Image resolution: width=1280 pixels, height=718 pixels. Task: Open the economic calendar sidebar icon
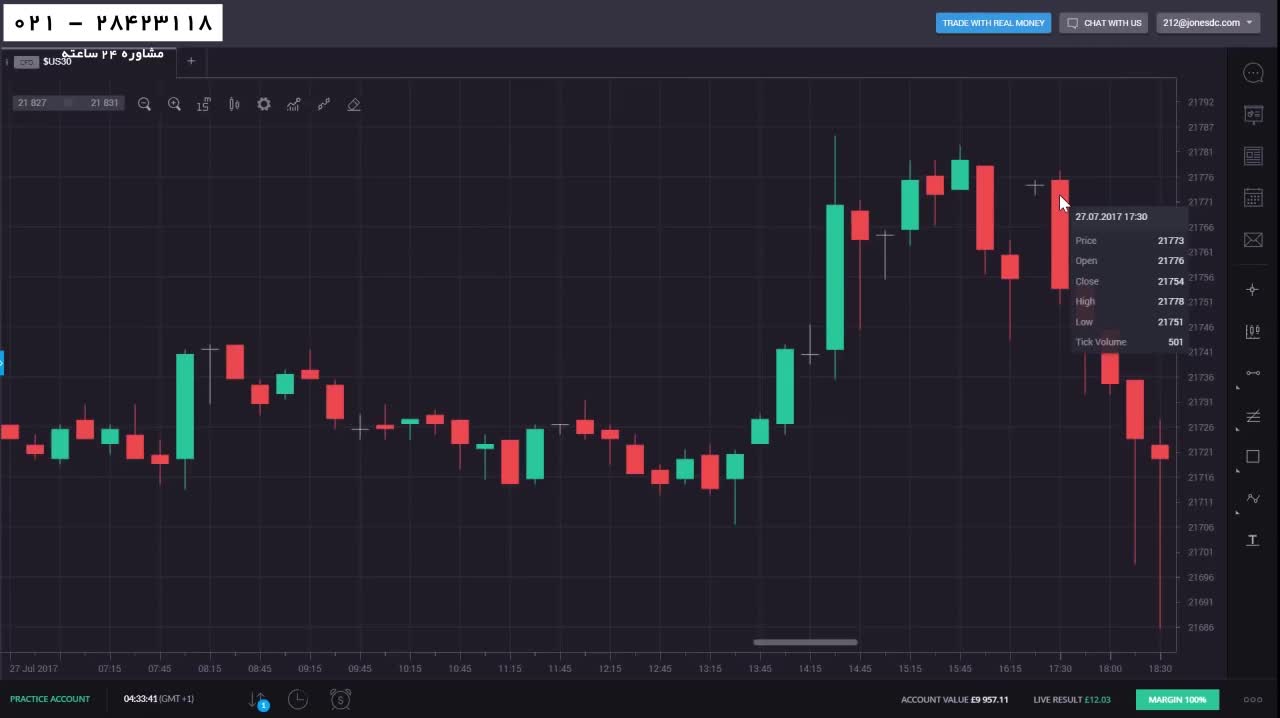coord(1253,197)
